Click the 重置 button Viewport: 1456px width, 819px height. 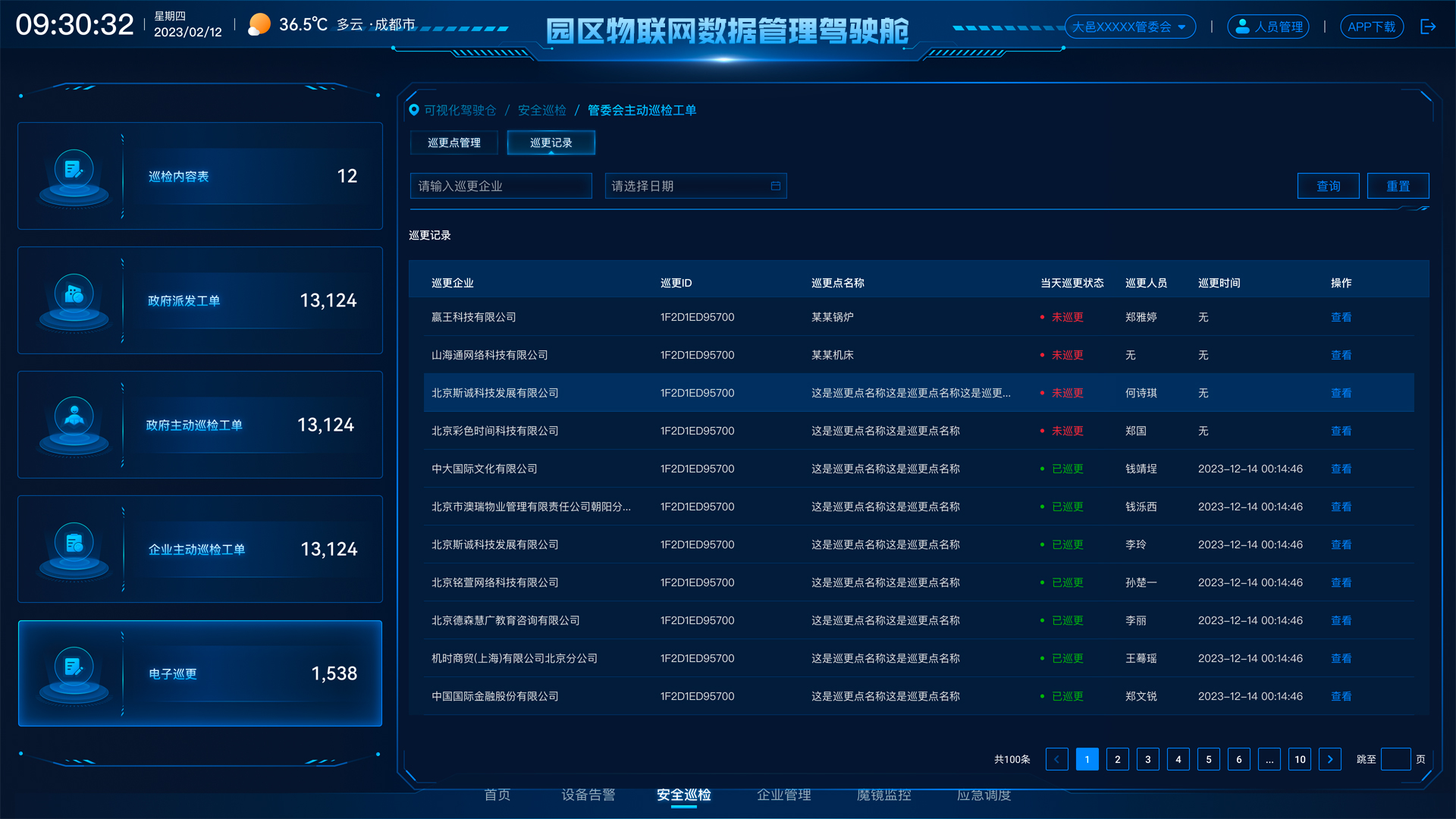point(1398,186)
